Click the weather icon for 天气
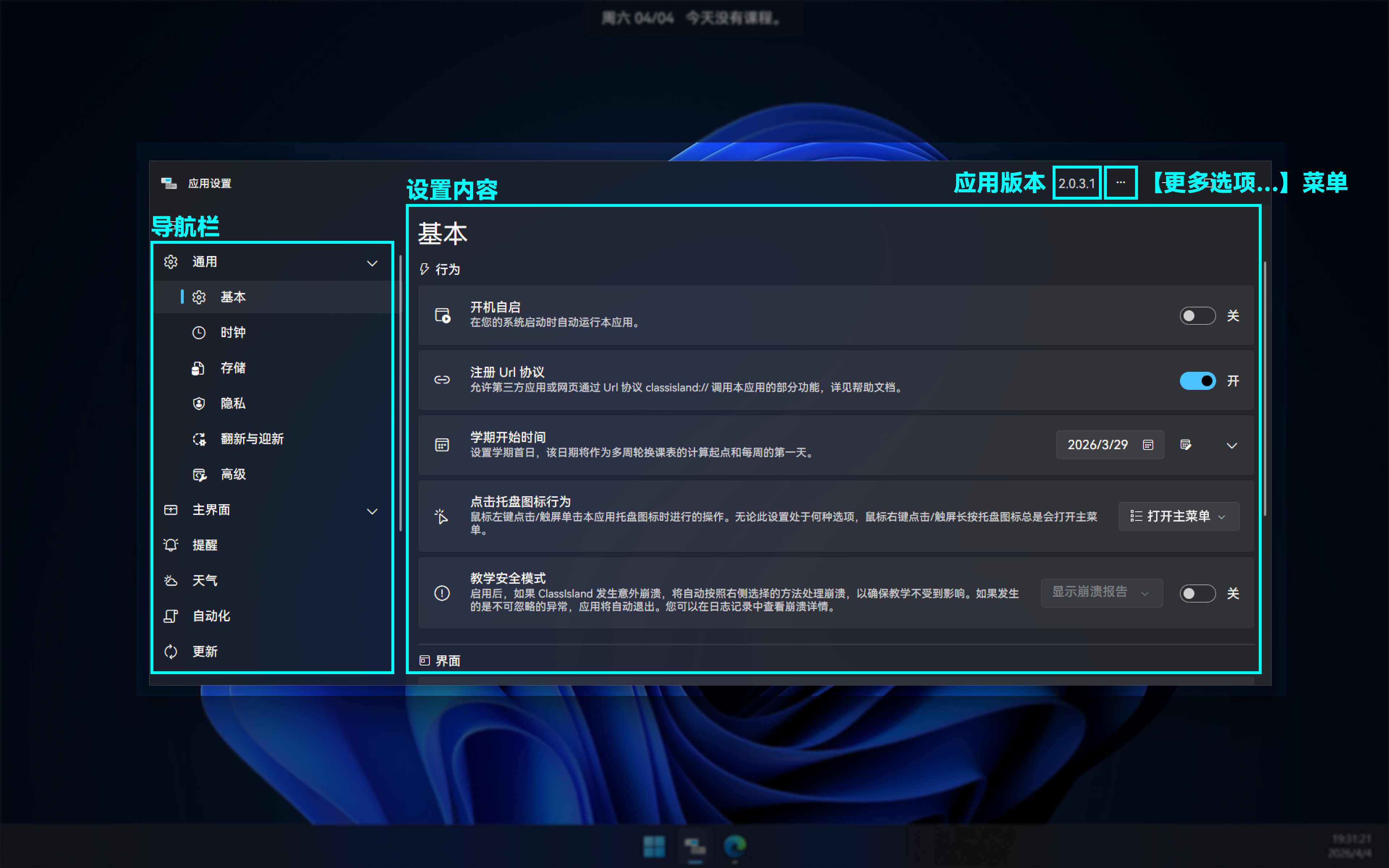Viewport: 1389px width, 868px height. 171,580
